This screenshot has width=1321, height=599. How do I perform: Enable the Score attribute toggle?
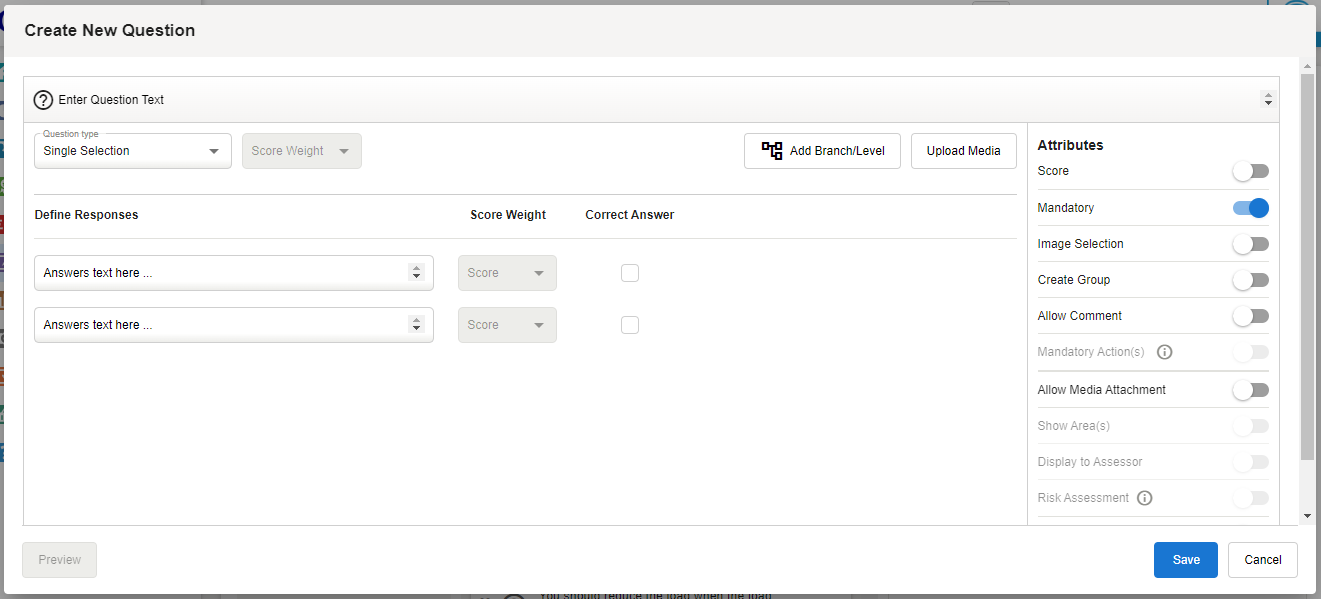coord(1250,171)
